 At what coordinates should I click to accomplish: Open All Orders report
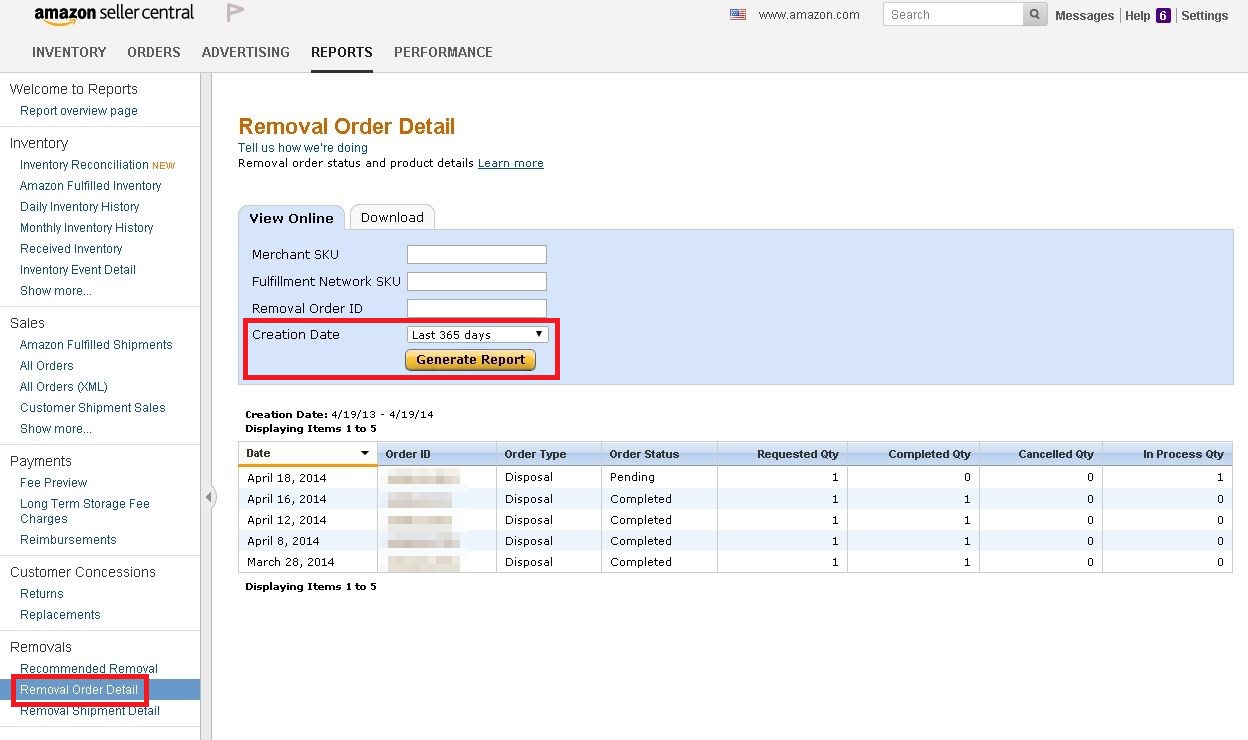pyautogui.click(x=47, y=366)
